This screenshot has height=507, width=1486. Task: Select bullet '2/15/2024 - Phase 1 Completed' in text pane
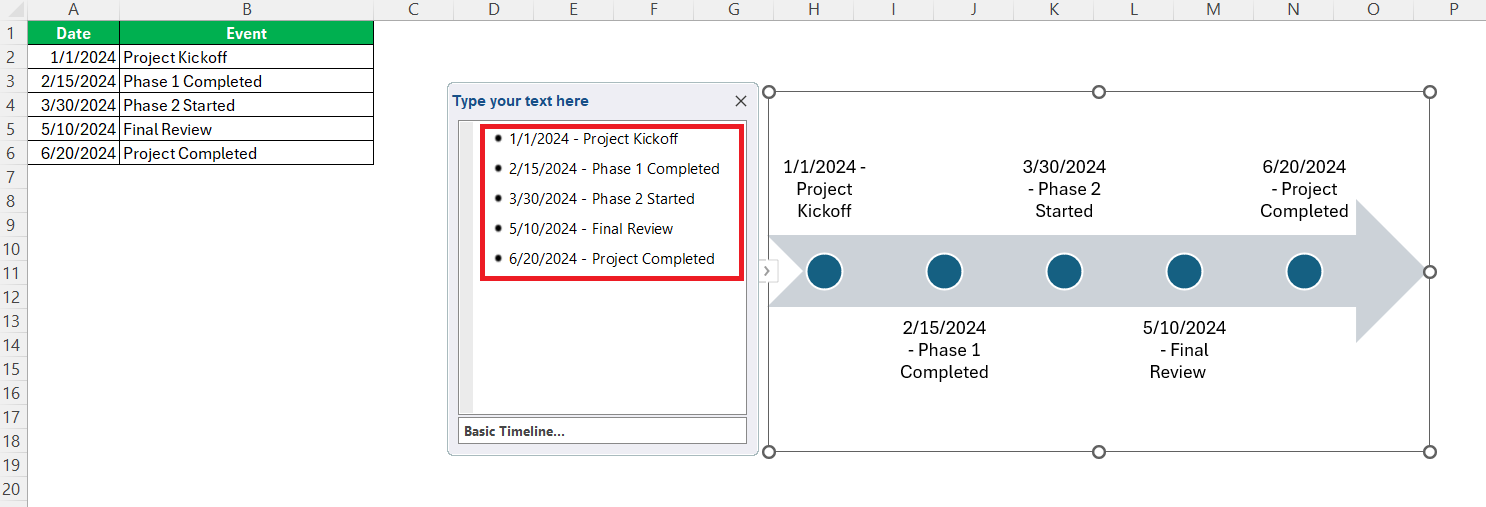pos(614,169)
